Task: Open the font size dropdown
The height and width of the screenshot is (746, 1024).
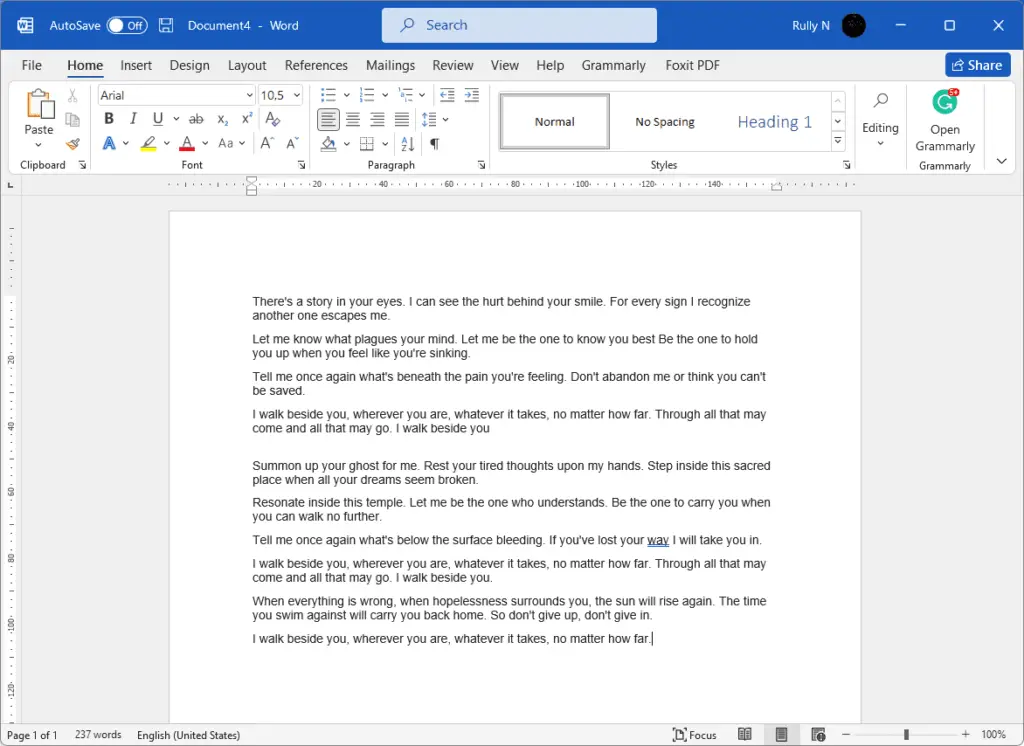Action: 299,94
